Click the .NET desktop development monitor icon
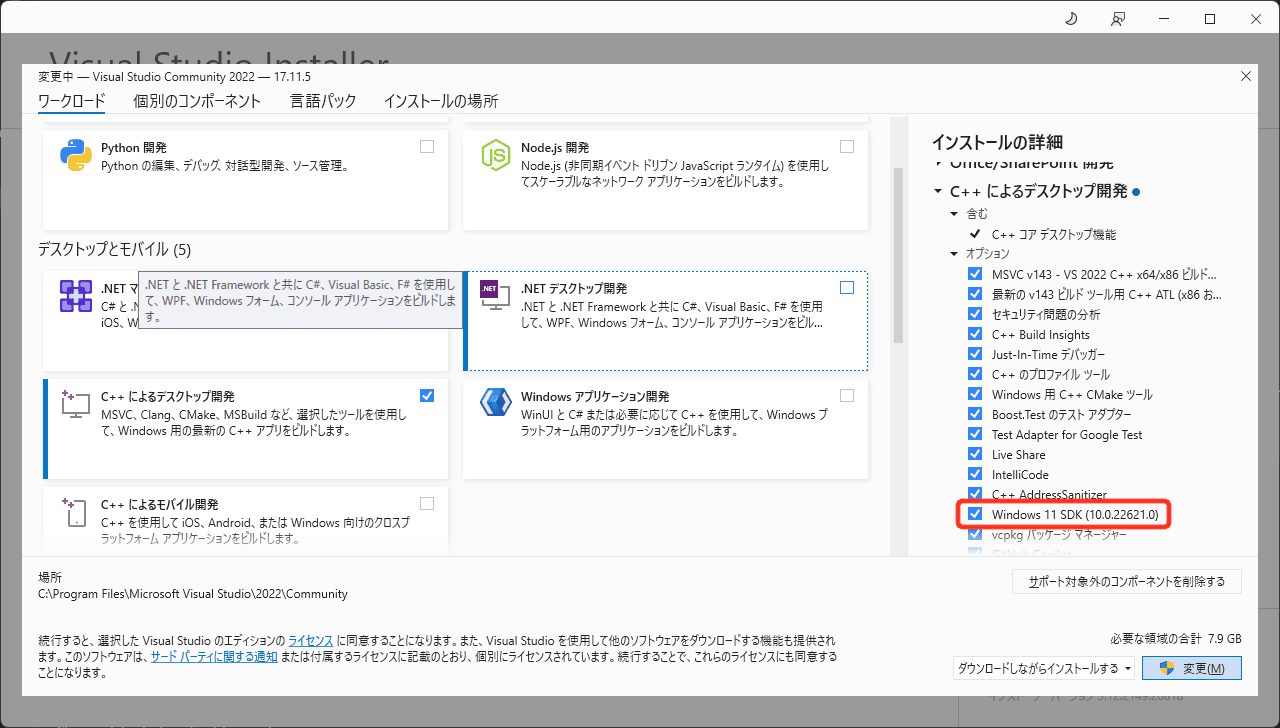 [496, 294]
